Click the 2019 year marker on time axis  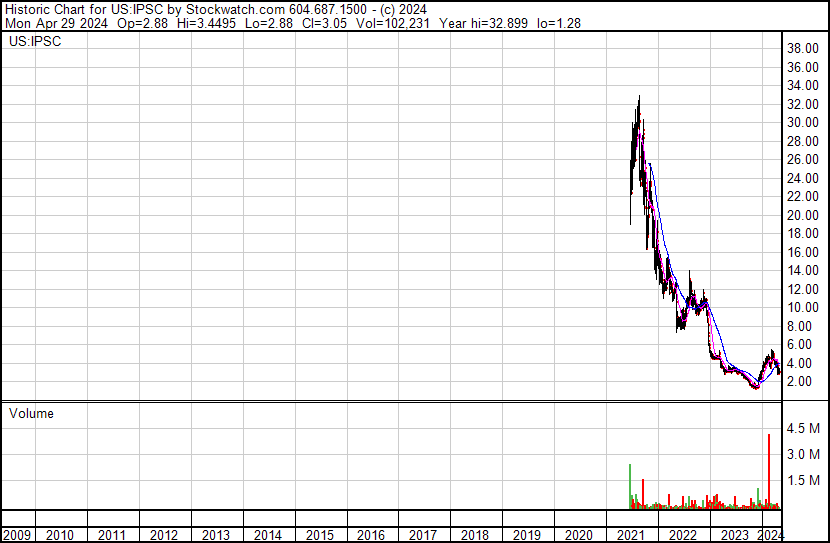(x=526, y=535)
